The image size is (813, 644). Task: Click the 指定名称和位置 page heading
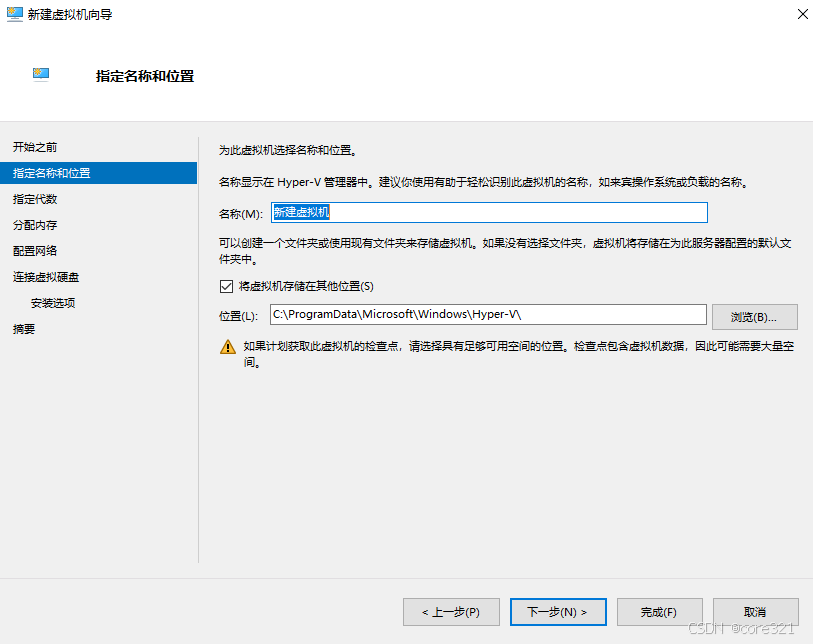click(x=145, y=76)
